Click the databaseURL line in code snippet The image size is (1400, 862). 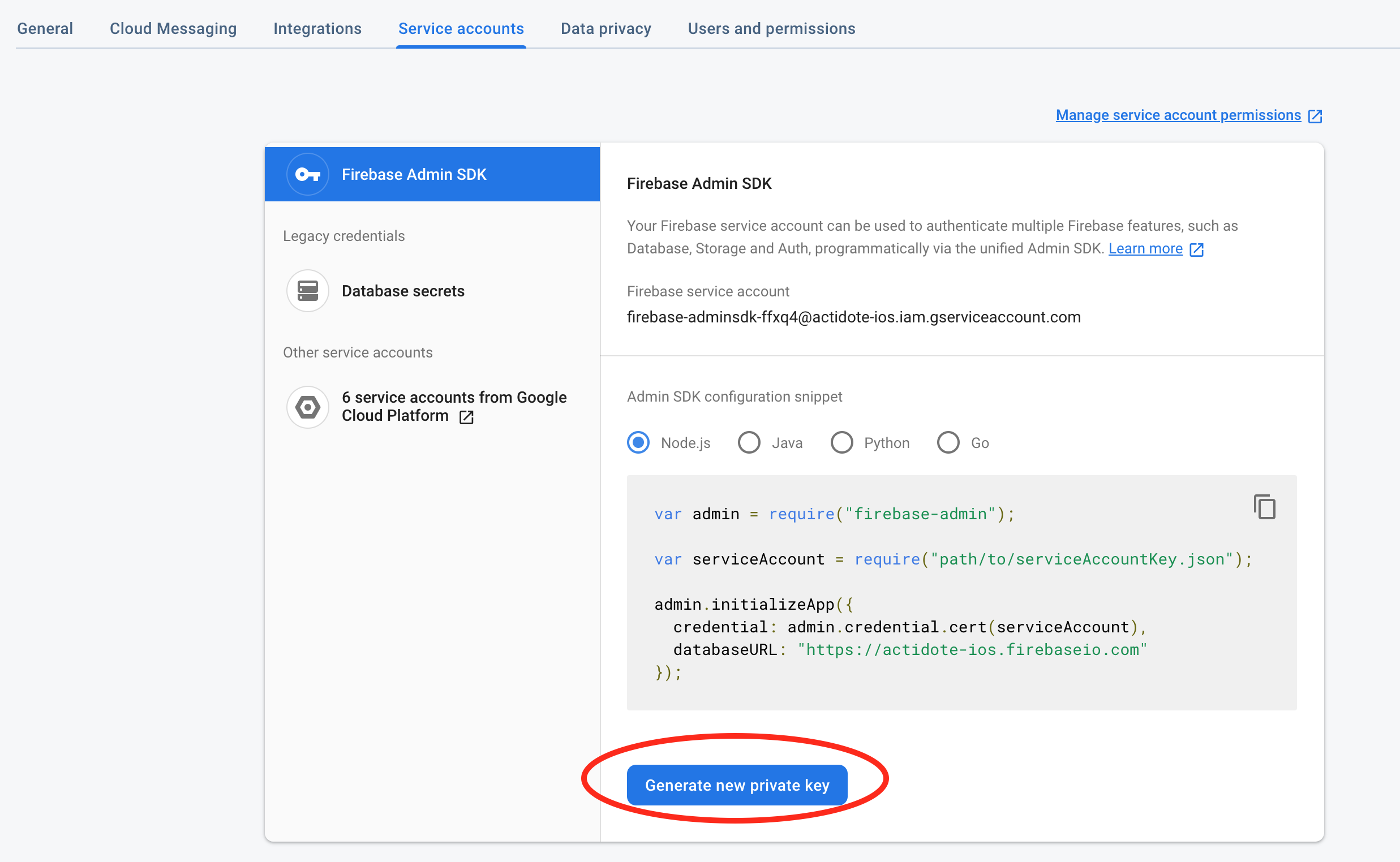(x=910, y=649)
